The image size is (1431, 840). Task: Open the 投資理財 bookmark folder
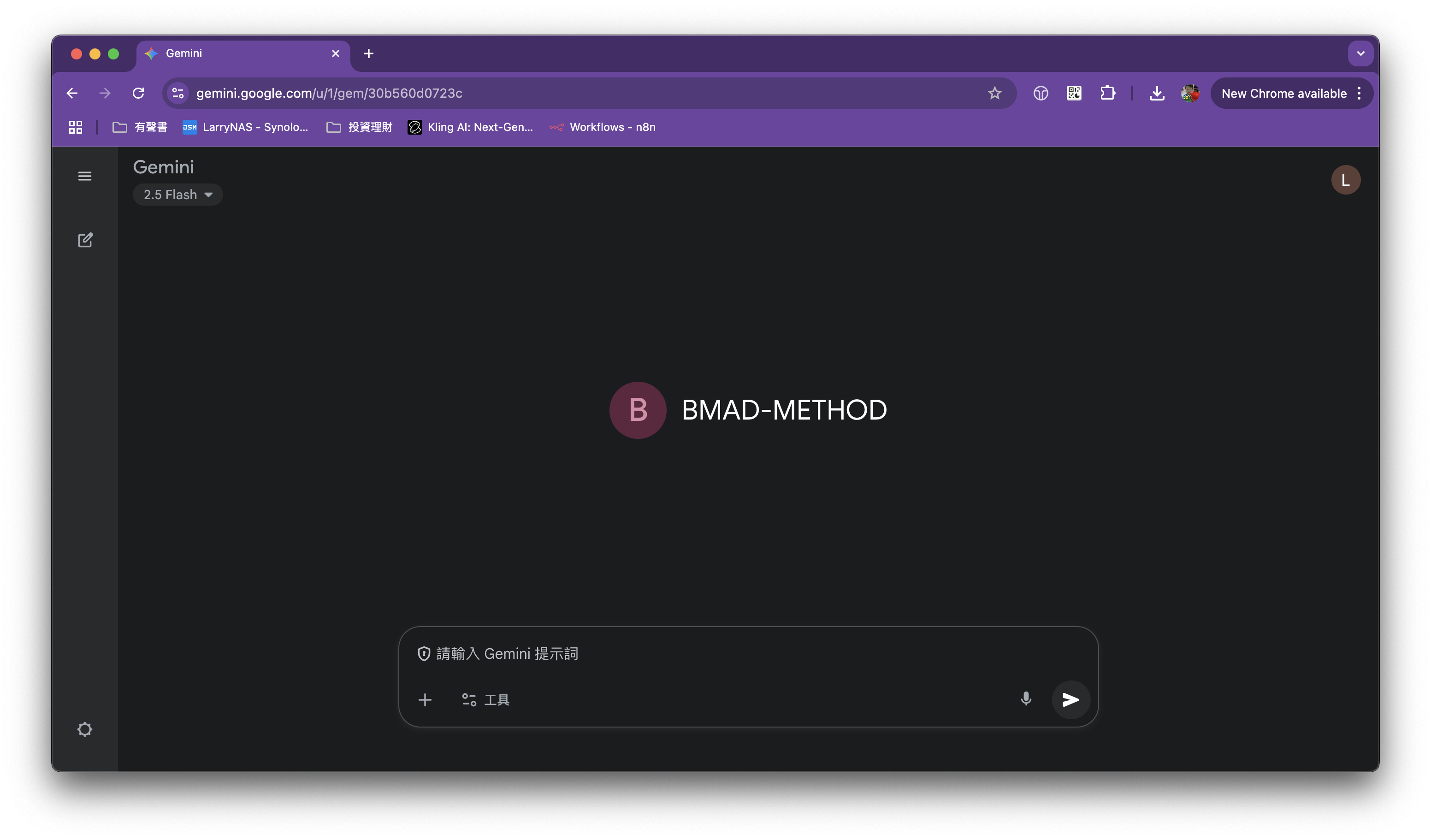click(360, 127)
